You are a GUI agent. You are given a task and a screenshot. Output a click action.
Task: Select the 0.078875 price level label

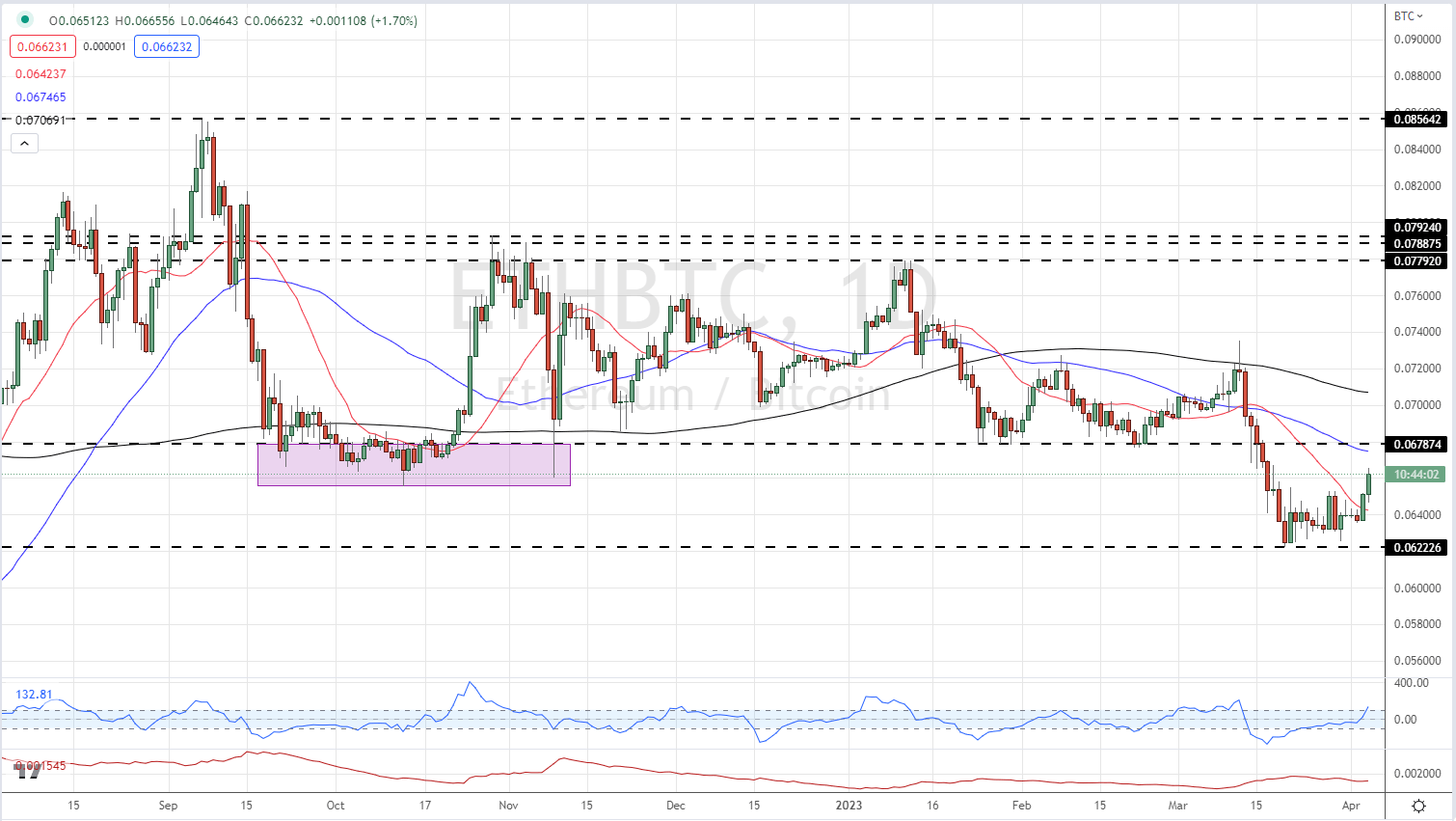1417,244
